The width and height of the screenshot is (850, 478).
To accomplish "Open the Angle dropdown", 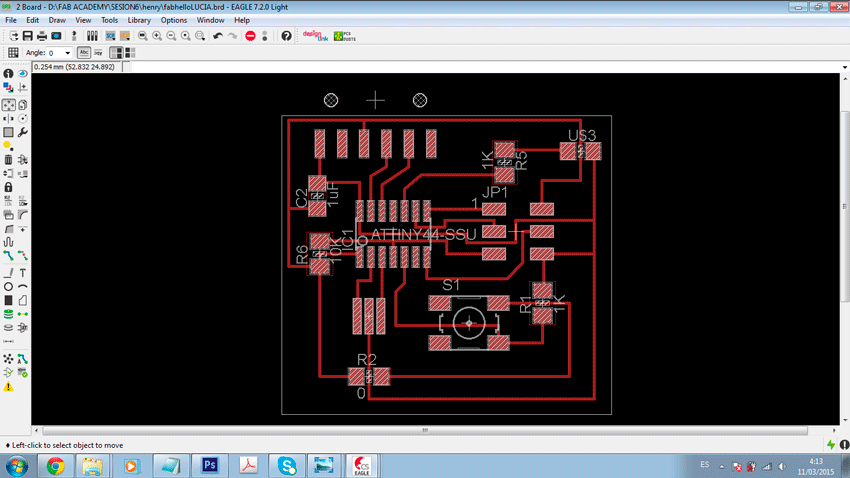I will point(67,53).
